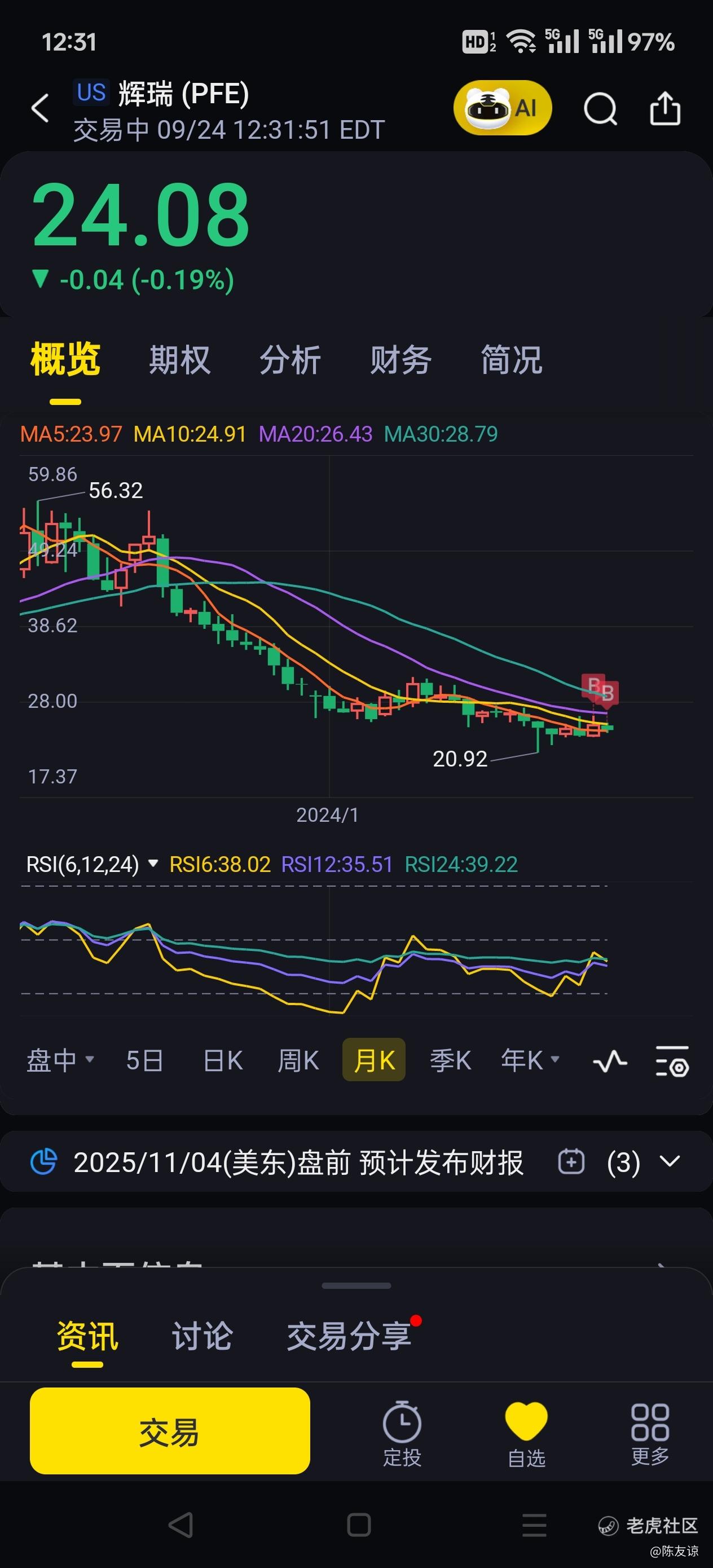The height and width of the screenshot is (1568, 713).
Task: Tap the US market badge
Action: click(91, 93)
